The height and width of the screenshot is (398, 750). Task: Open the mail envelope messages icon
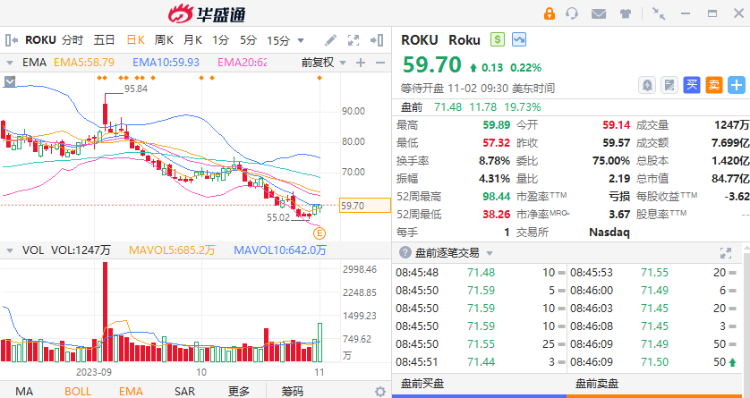[598, 14]
